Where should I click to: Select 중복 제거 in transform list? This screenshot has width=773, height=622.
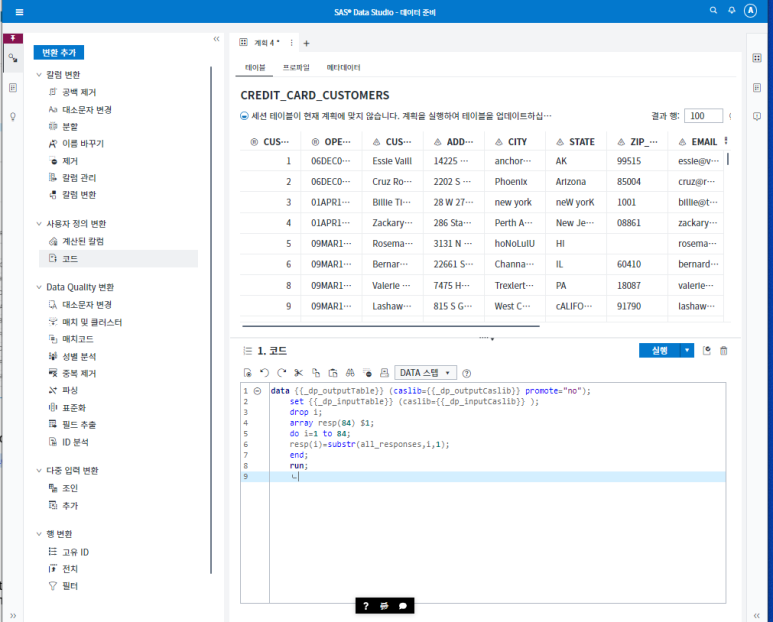[x=79, y=373]
